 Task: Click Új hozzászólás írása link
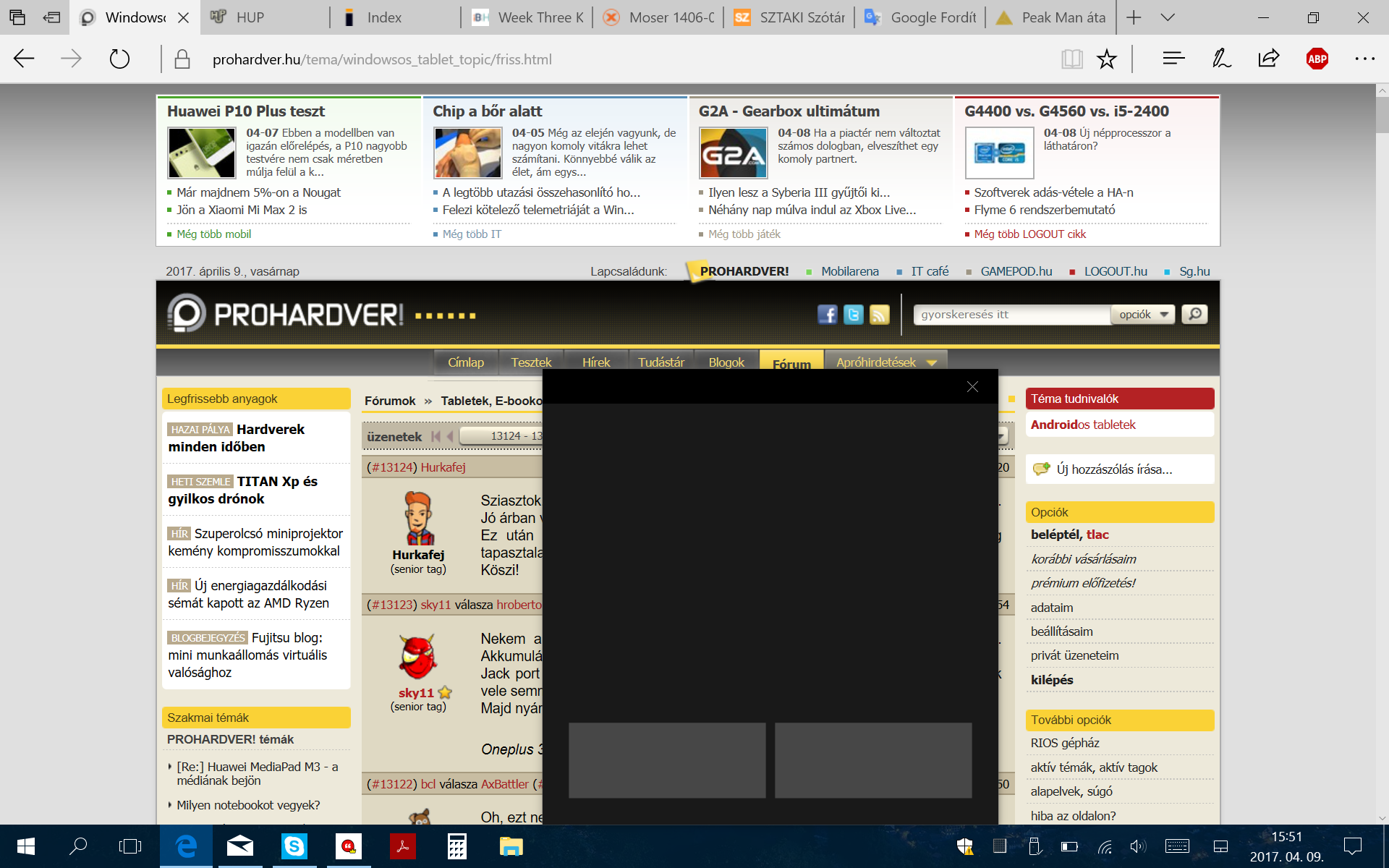pos(1114,469)
